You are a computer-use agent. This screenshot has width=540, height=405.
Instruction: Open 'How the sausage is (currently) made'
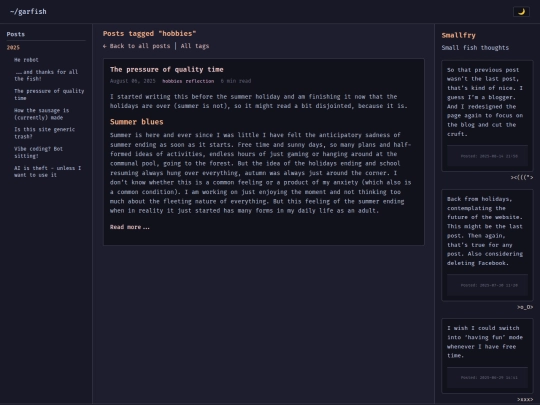click(x=41, y=114)
